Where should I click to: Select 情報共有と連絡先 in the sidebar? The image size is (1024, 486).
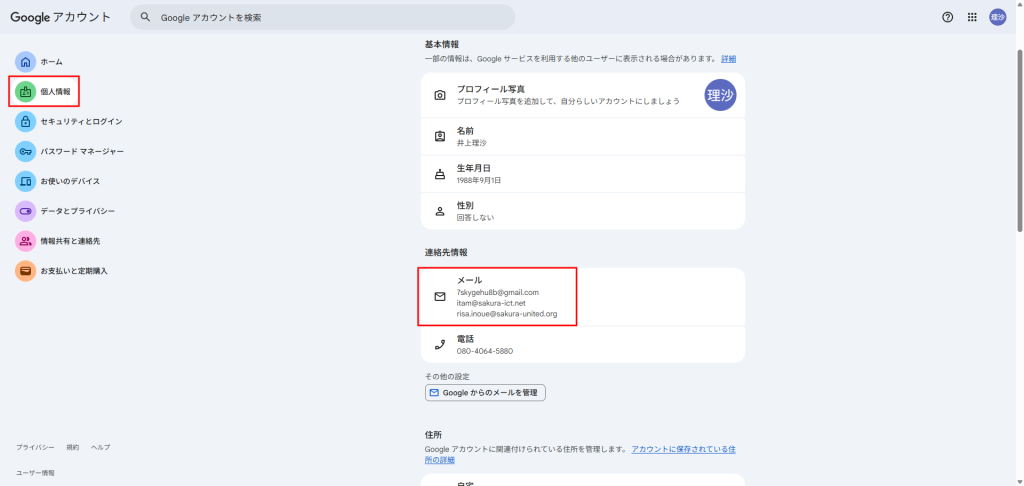[x=69, y=241]
